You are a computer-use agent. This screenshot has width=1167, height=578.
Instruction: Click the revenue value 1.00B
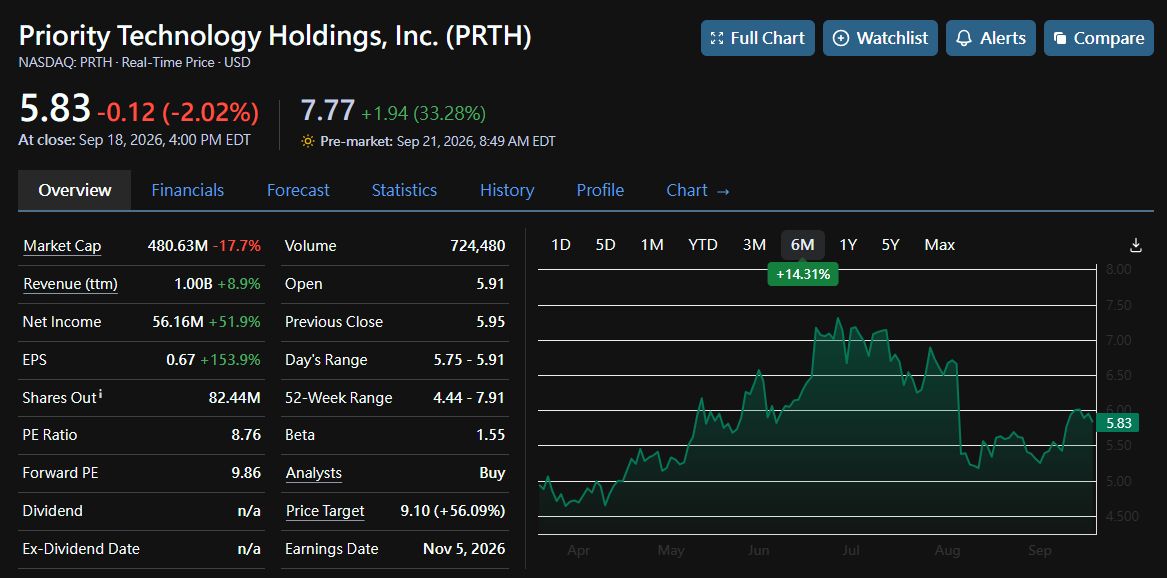(193, 284)
